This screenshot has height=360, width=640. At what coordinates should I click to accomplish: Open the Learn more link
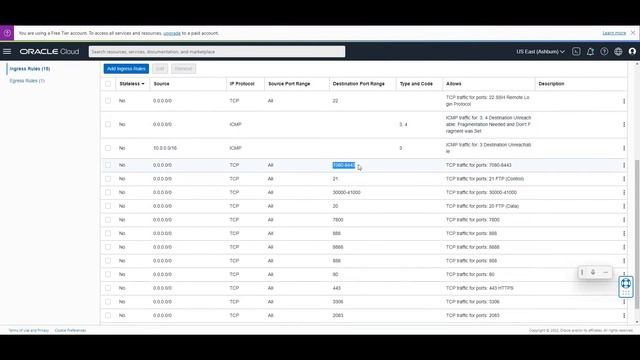pos(614,33)
